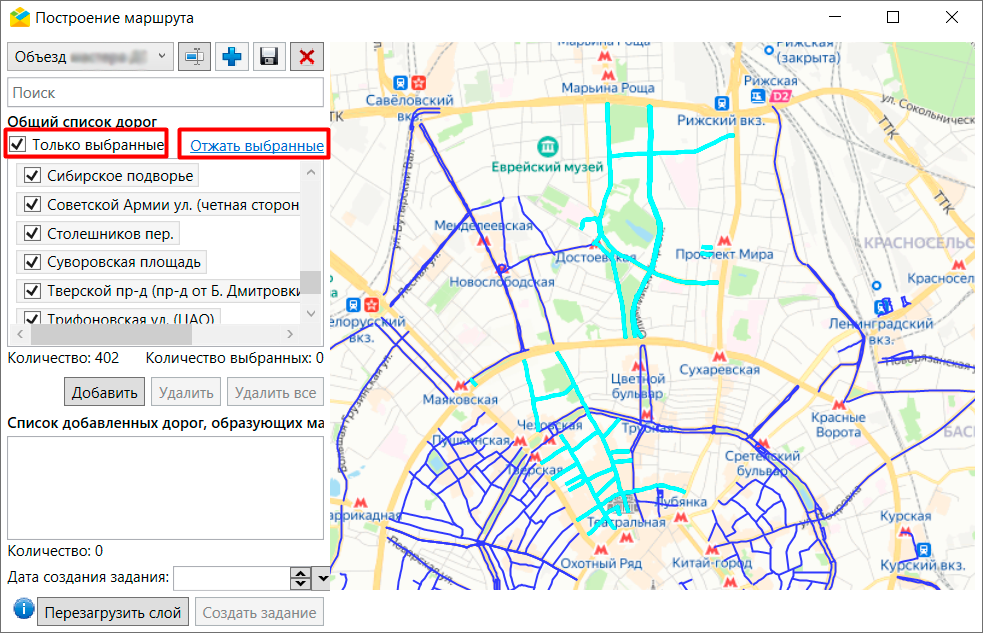Select the Советской Армии ул. list item
Screen dimensions: 983x633
[172, 205]
